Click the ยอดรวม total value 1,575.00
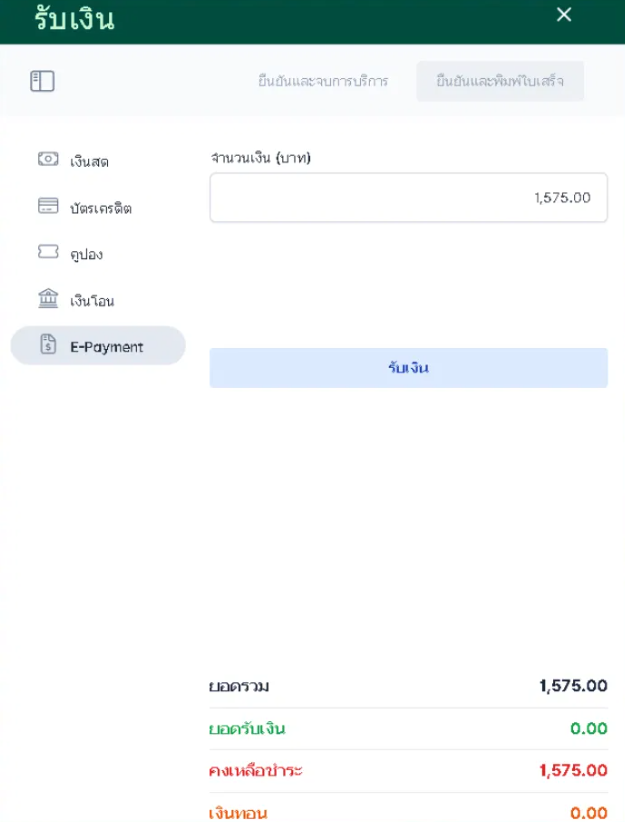The image size is (625, 822). 573,686
